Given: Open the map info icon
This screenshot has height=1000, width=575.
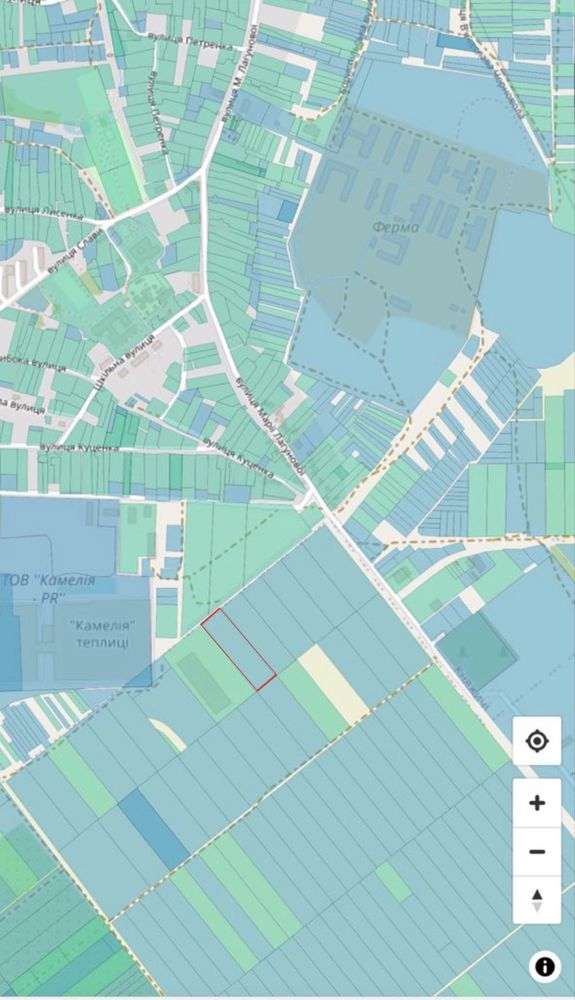Looking at the screenshot, I should (x=544, y=966).
